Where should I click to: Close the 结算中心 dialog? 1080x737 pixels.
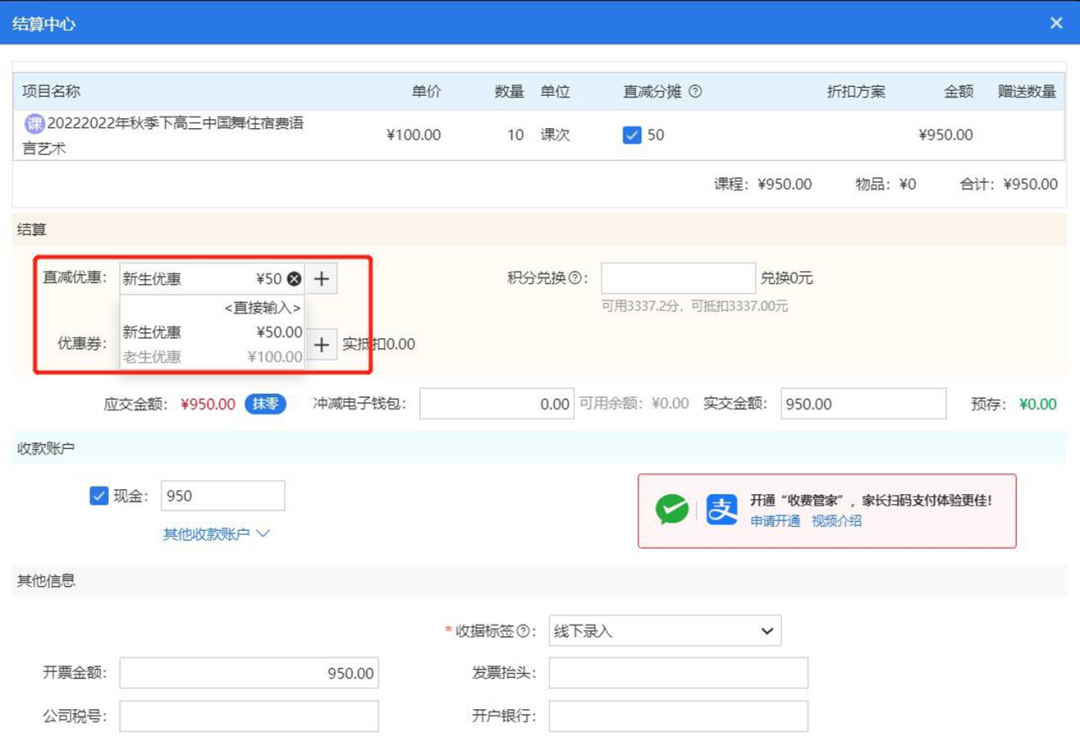(x=1056, y=23)
